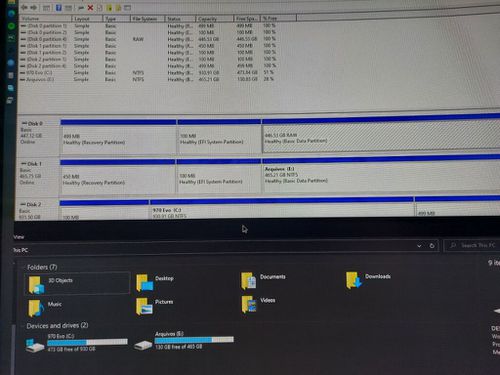Click the blue Help icon in toolbar
This screenshot has width=500, height=375.
click(x=59, y=7)
